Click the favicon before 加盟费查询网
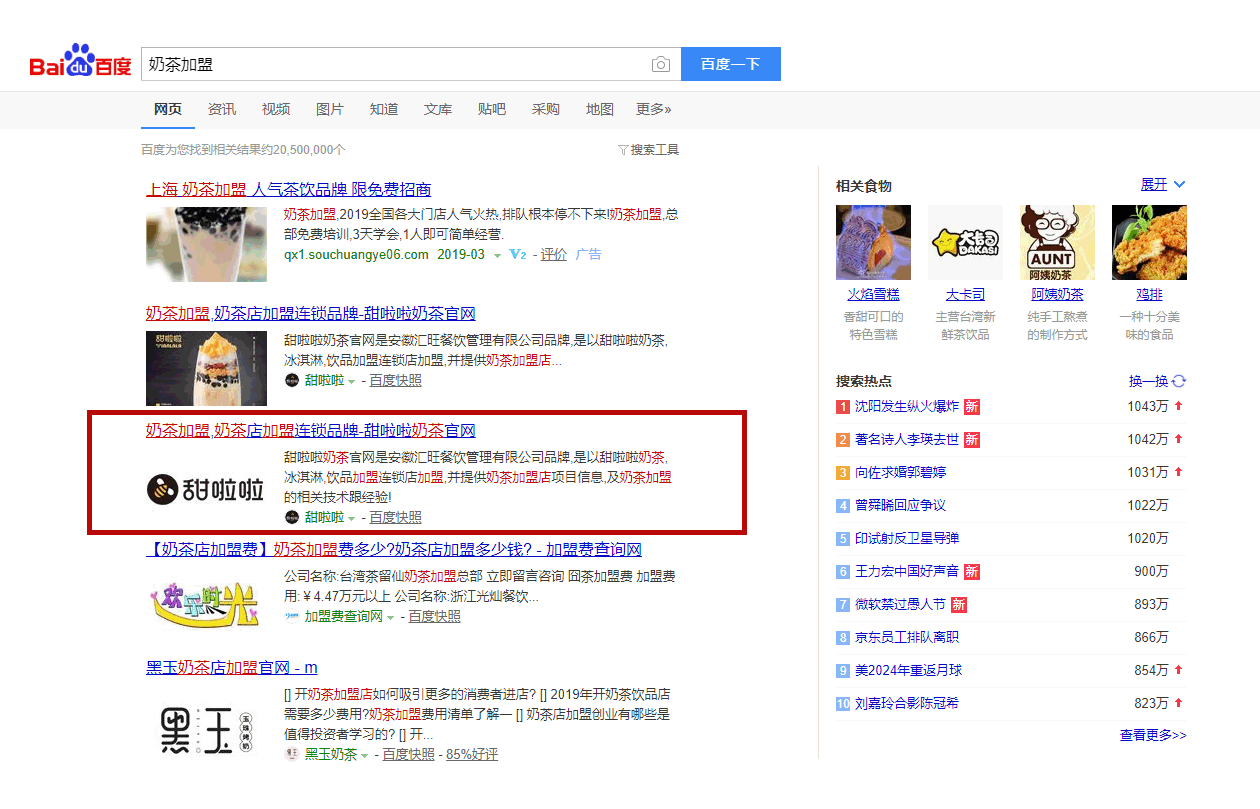This screenshot has width=1260, height=809. pos(291,617)
